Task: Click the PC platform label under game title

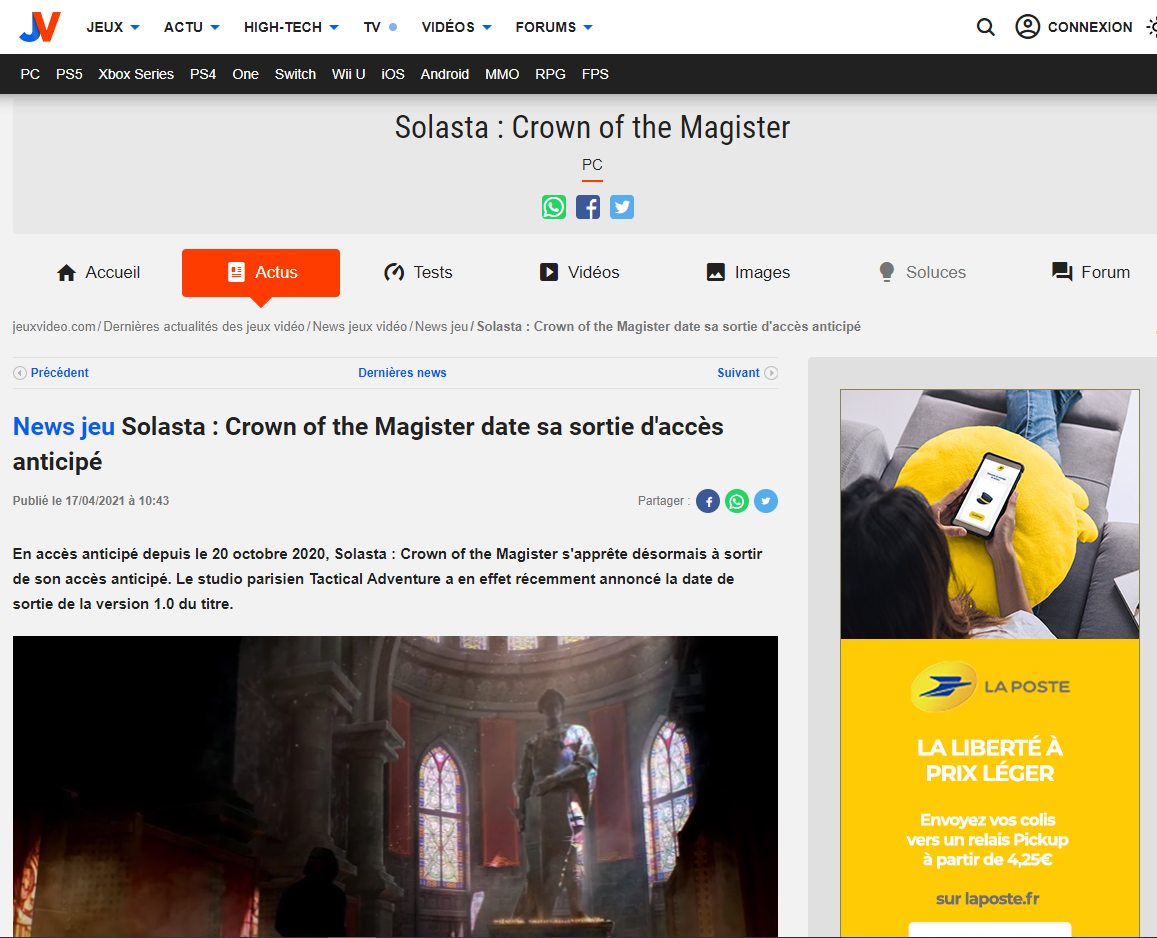Action: [592, 165]
